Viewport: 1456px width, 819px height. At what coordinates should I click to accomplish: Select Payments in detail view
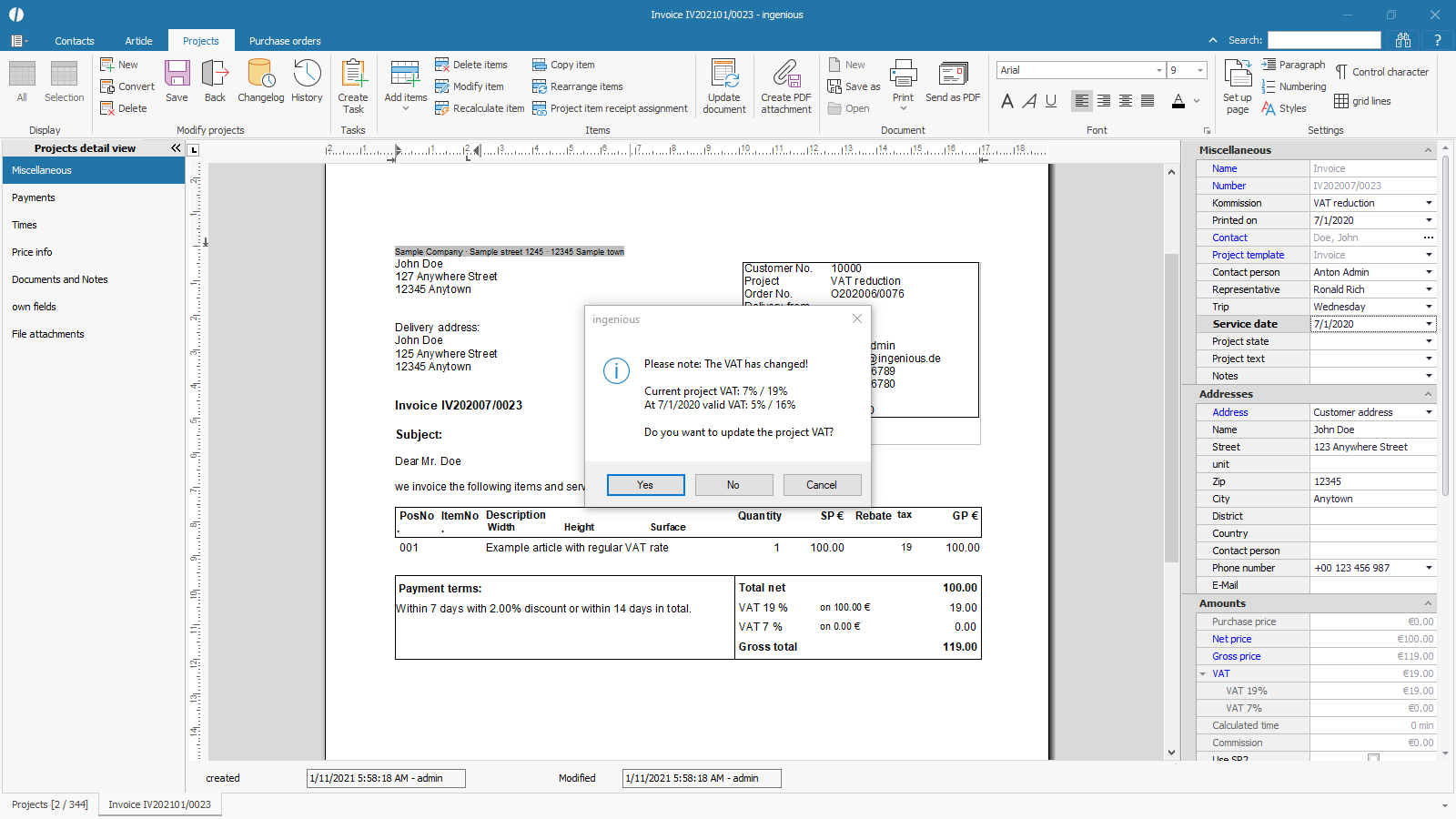(x=34, y=197)
